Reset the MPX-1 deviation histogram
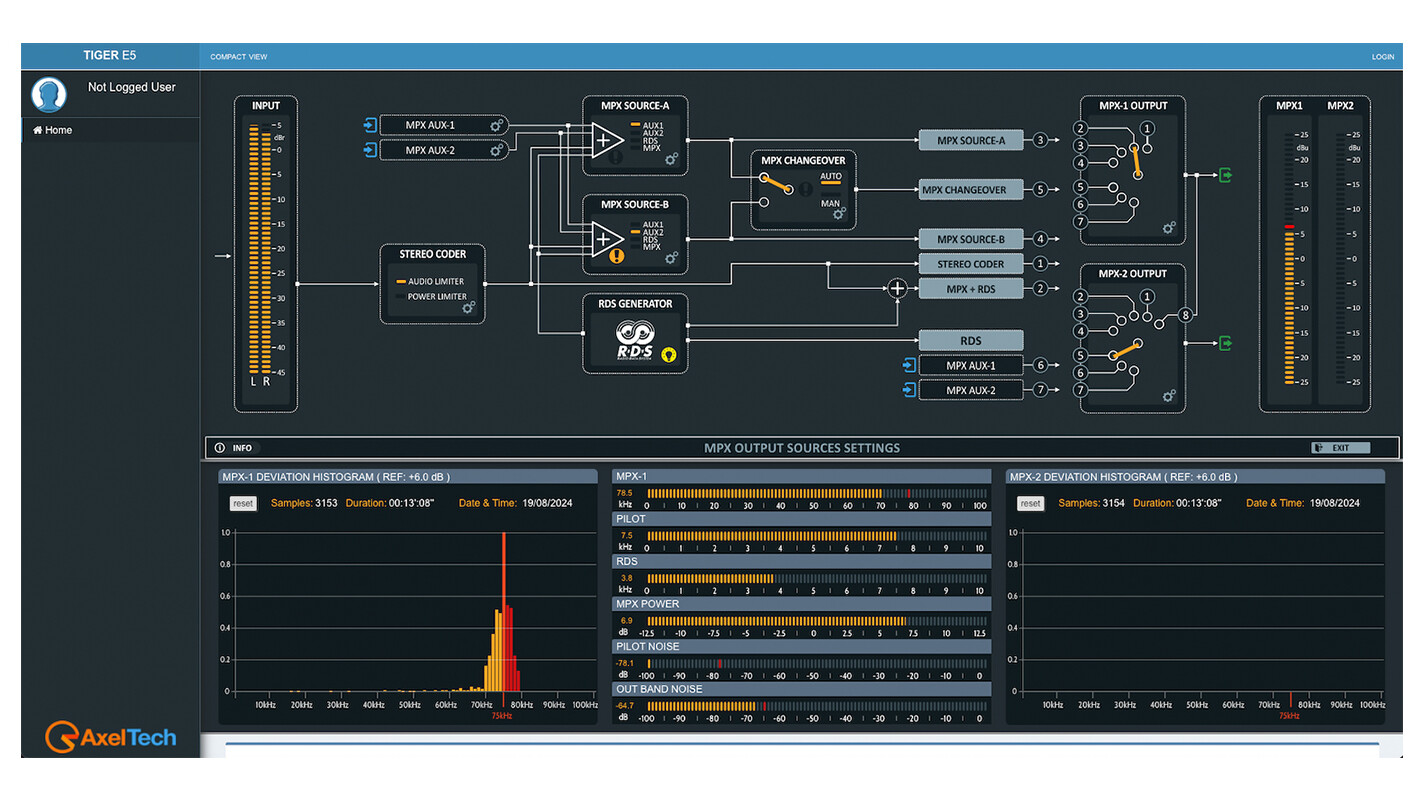This screenshot has height=800, width=1422. point(243,504)
